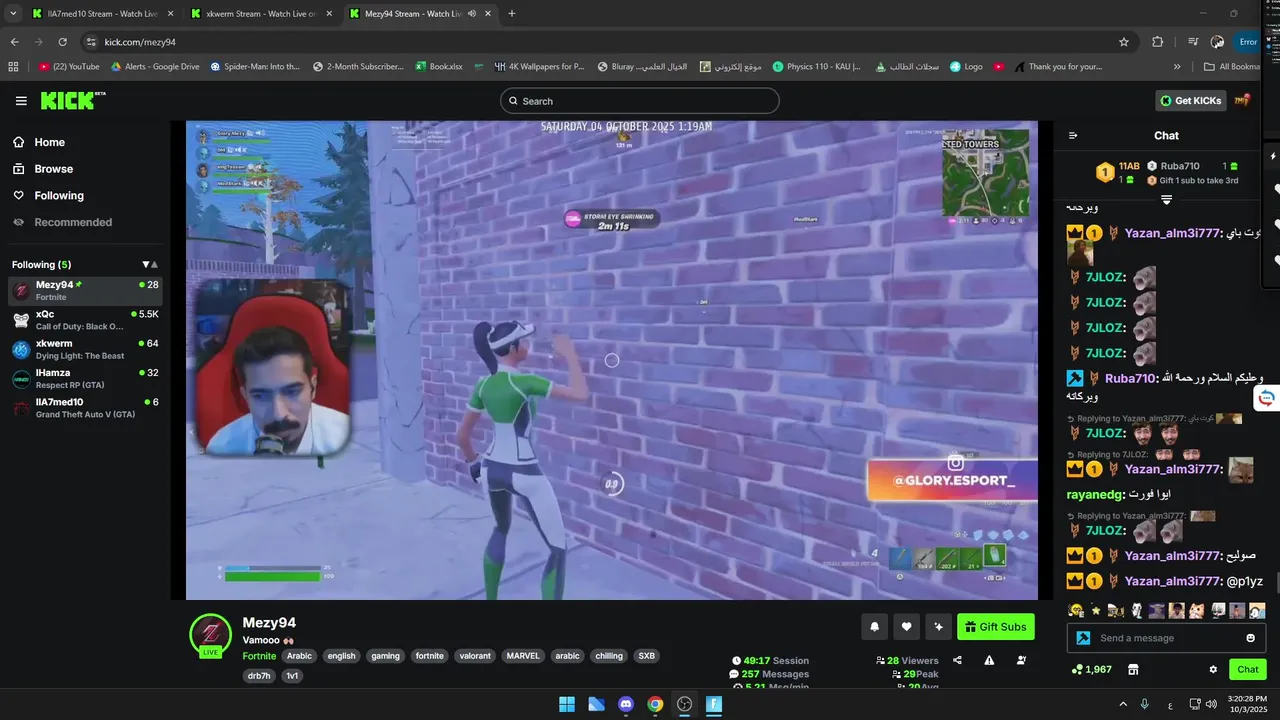The width and height of the screenshot is (1280, 720).
Task: Open browser apps grid icon
Action: pyautogui.click(x=13, y=67)
